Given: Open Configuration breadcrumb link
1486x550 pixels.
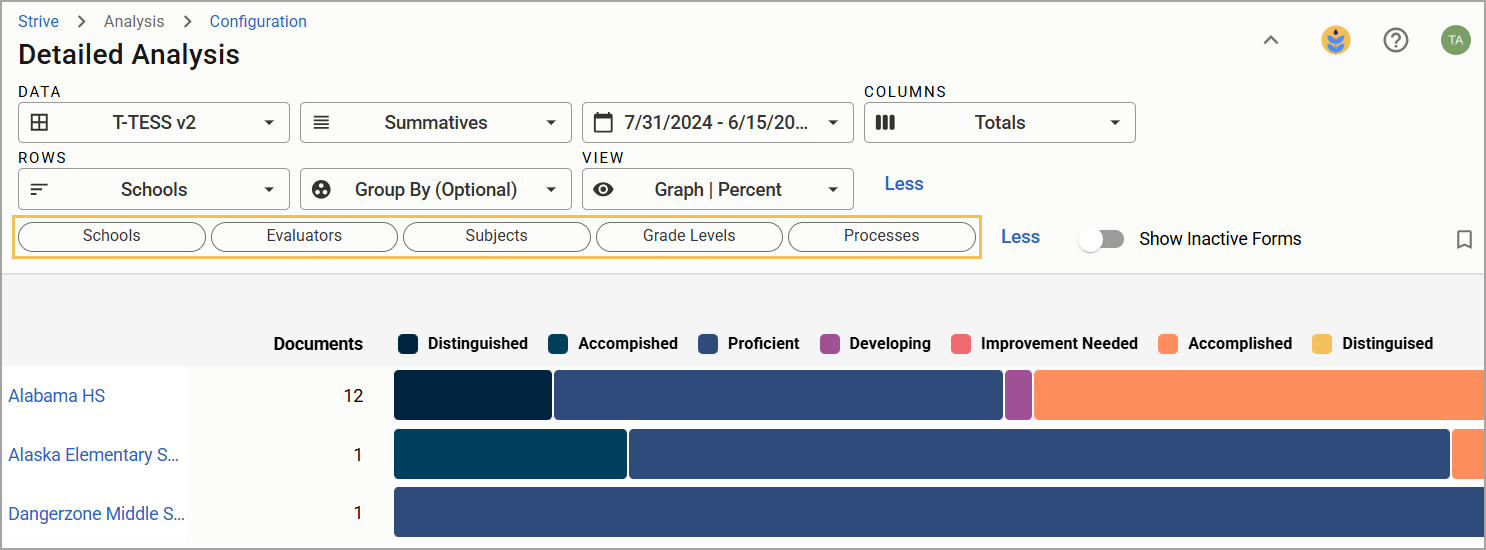Looking at the screenshot, I should pyautogui.click(x=258, y=21).
